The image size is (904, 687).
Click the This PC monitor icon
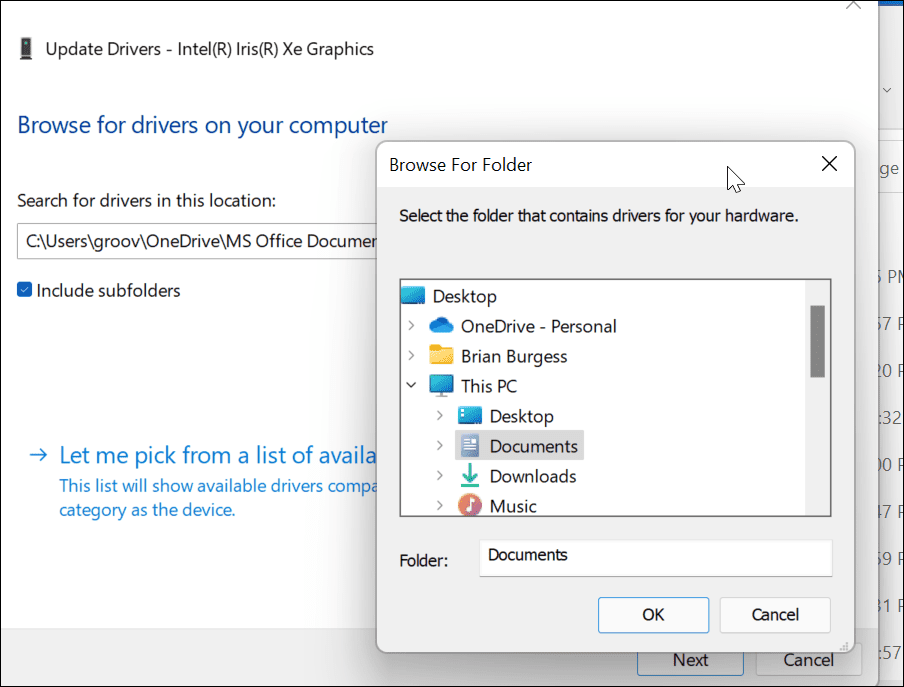click(441, 386)
